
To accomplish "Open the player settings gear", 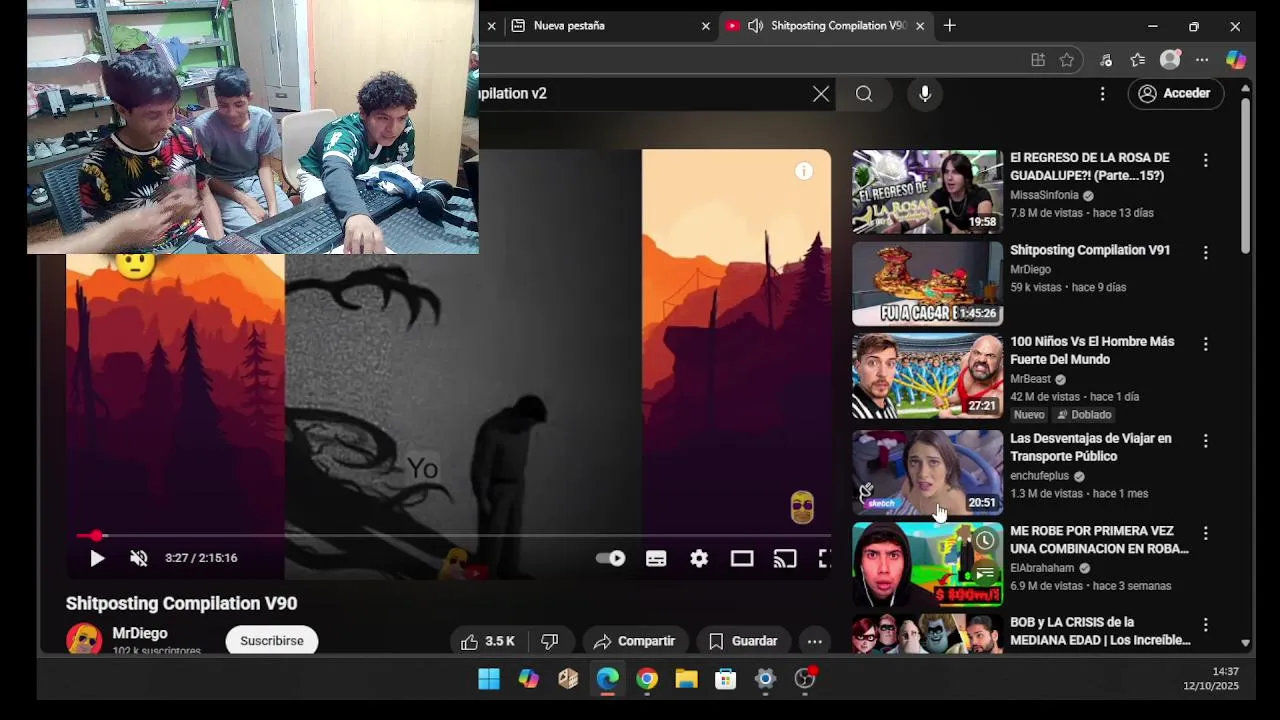I will (x=699, y=559).
